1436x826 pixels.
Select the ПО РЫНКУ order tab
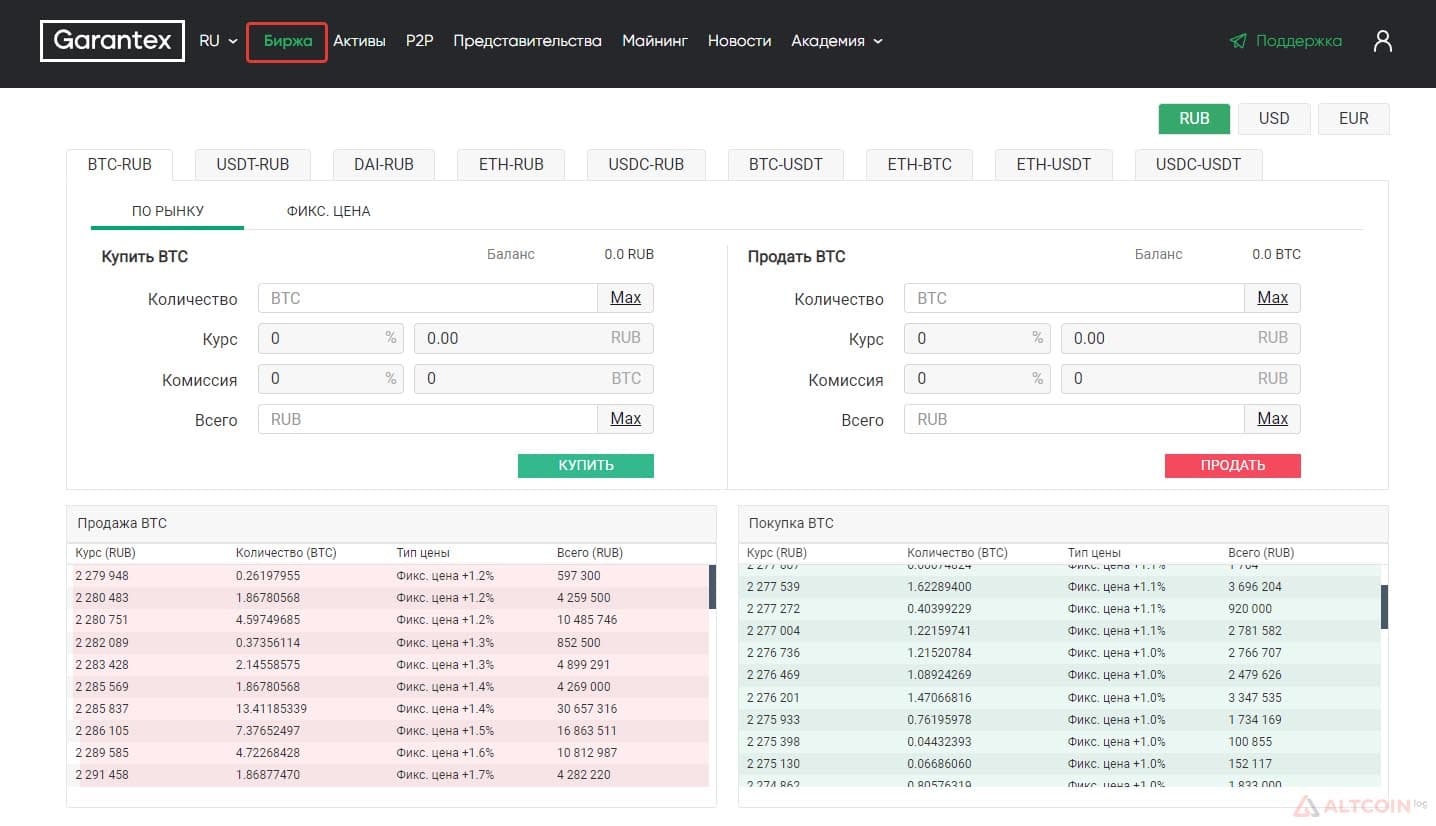[168, 211]
